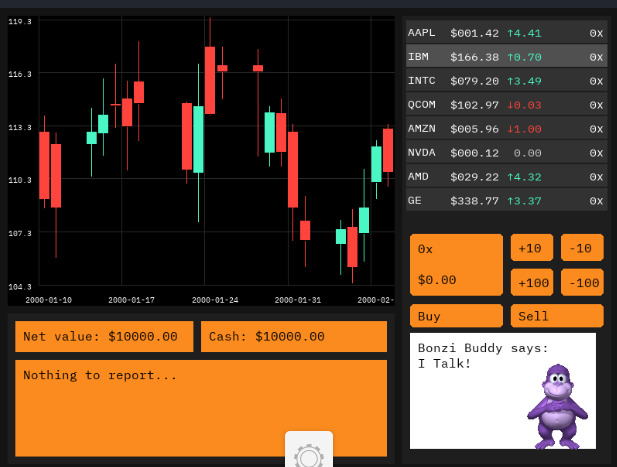617x467 pixels.
Task: Select the GE stock row
Action: tap(506, 201)
